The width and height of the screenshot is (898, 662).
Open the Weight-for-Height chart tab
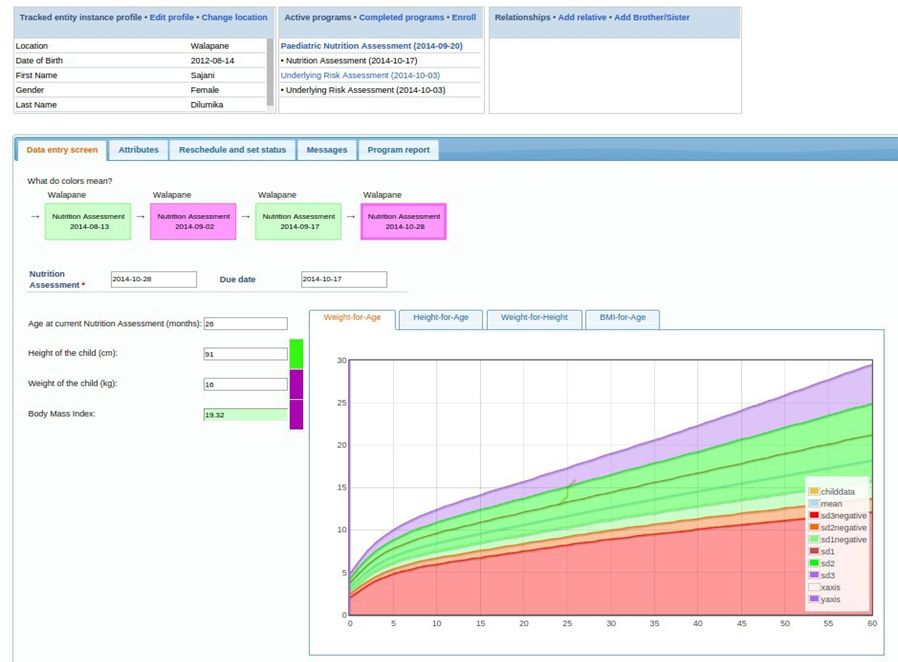534,318
